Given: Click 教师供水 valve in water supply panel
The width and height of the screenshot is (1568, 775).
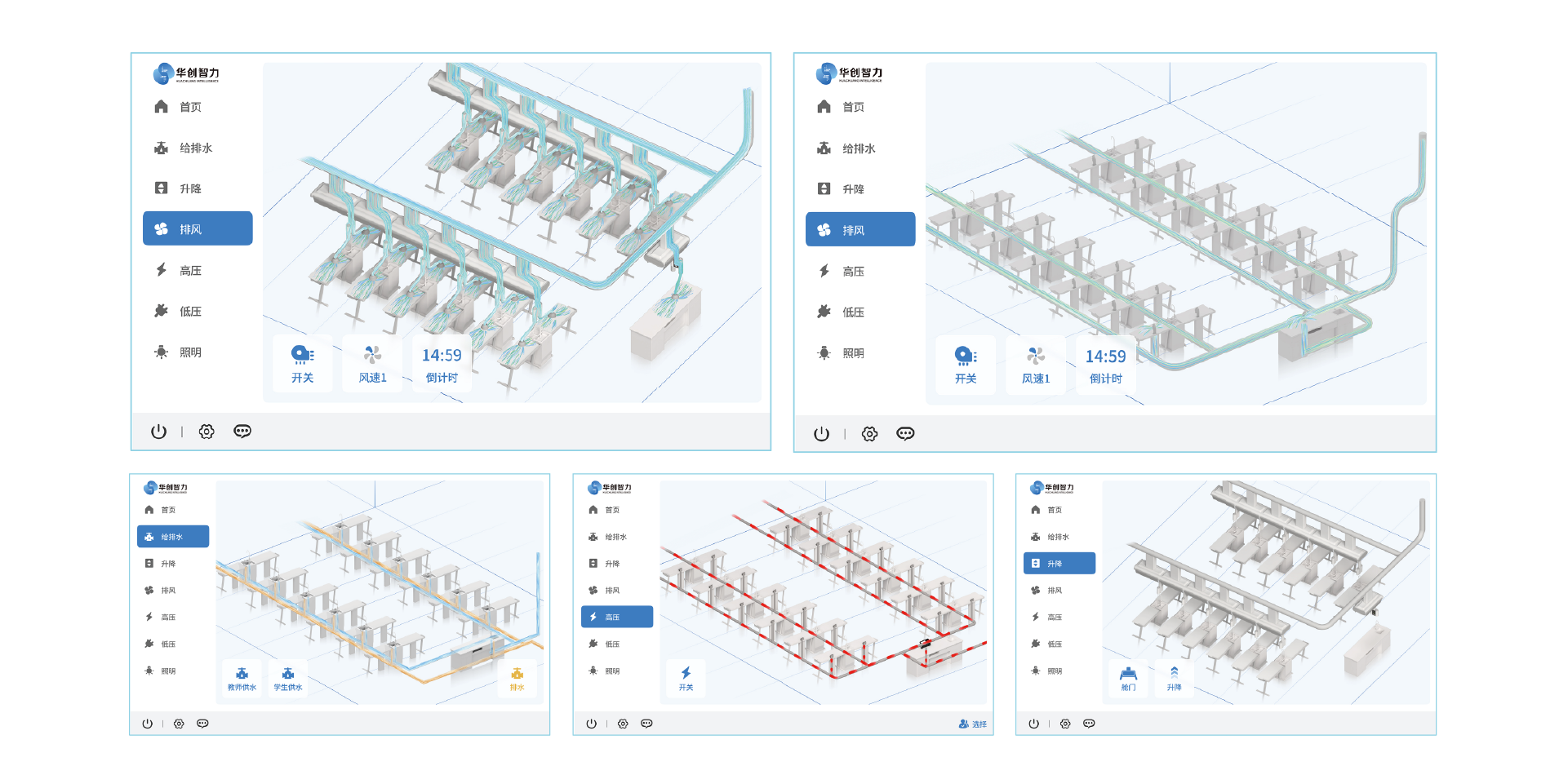Looking at the screenshot, I should coord(242,678).
